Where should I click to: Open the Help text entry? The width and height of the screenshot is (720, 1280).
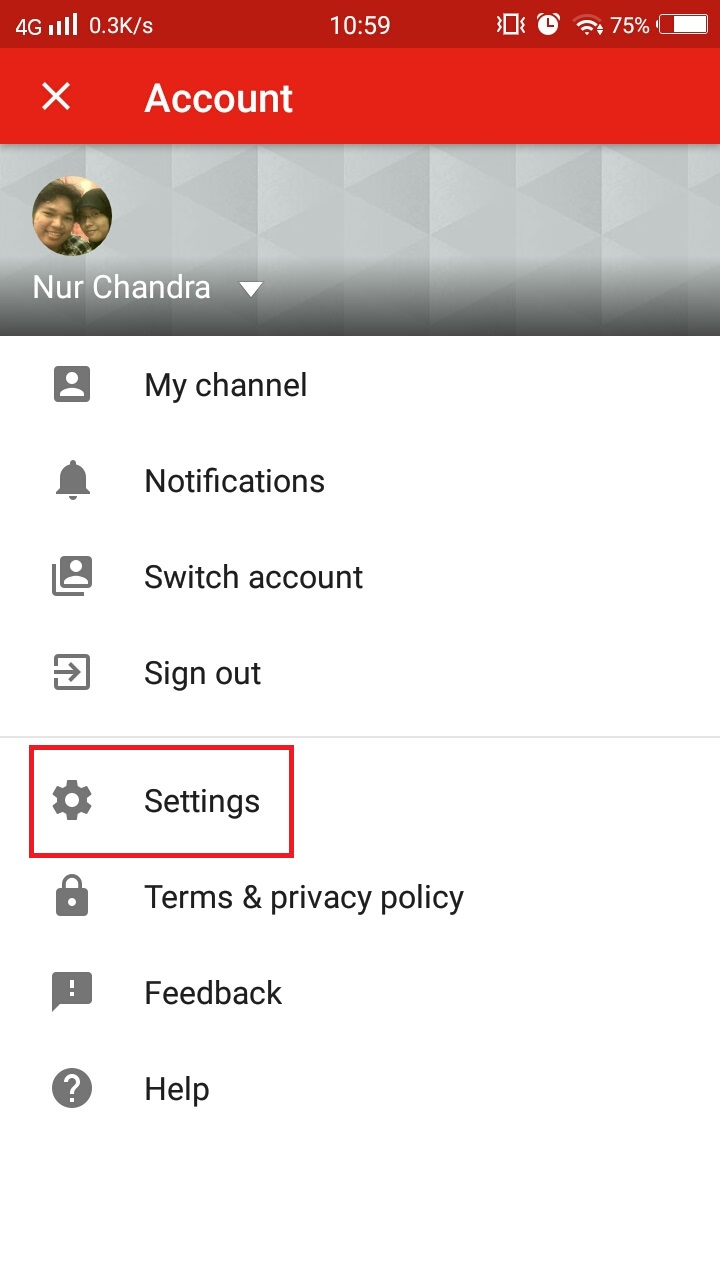pos(177,1089)
